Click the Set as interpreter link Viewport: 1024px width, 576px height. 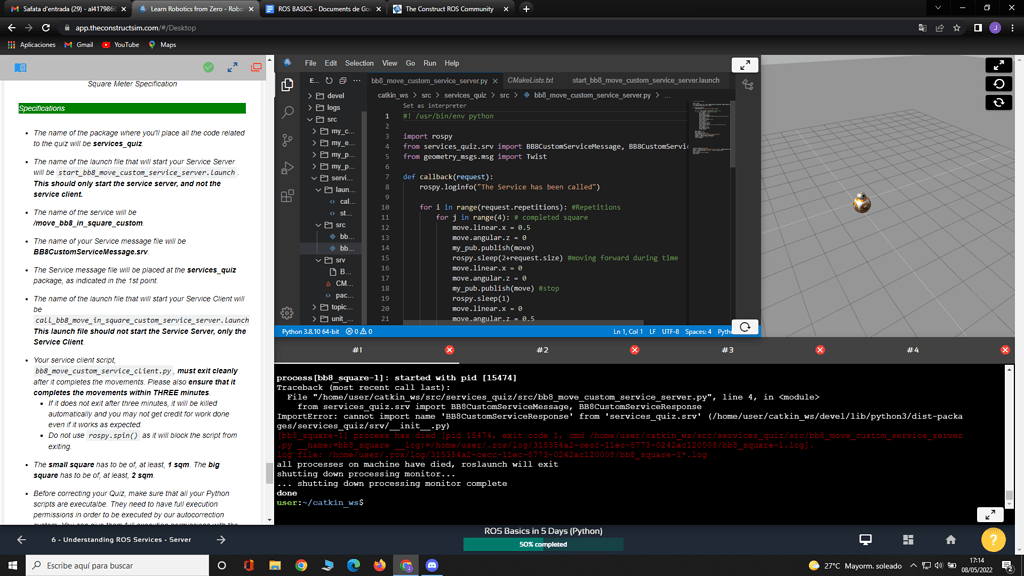pos(434,105)
